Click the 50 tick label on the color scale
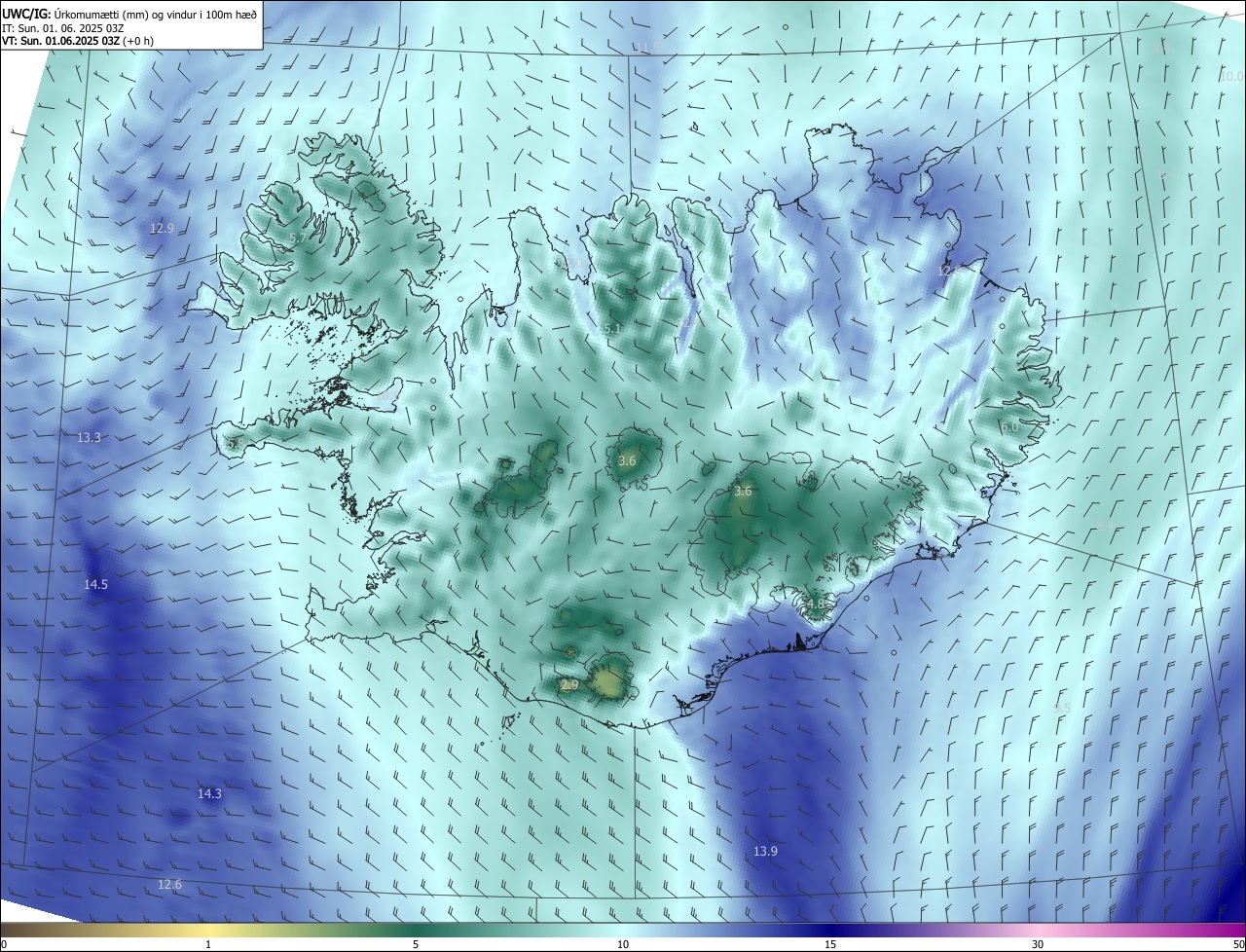The height and width of the screenshot is (952, 1246). coord(1238,944)
